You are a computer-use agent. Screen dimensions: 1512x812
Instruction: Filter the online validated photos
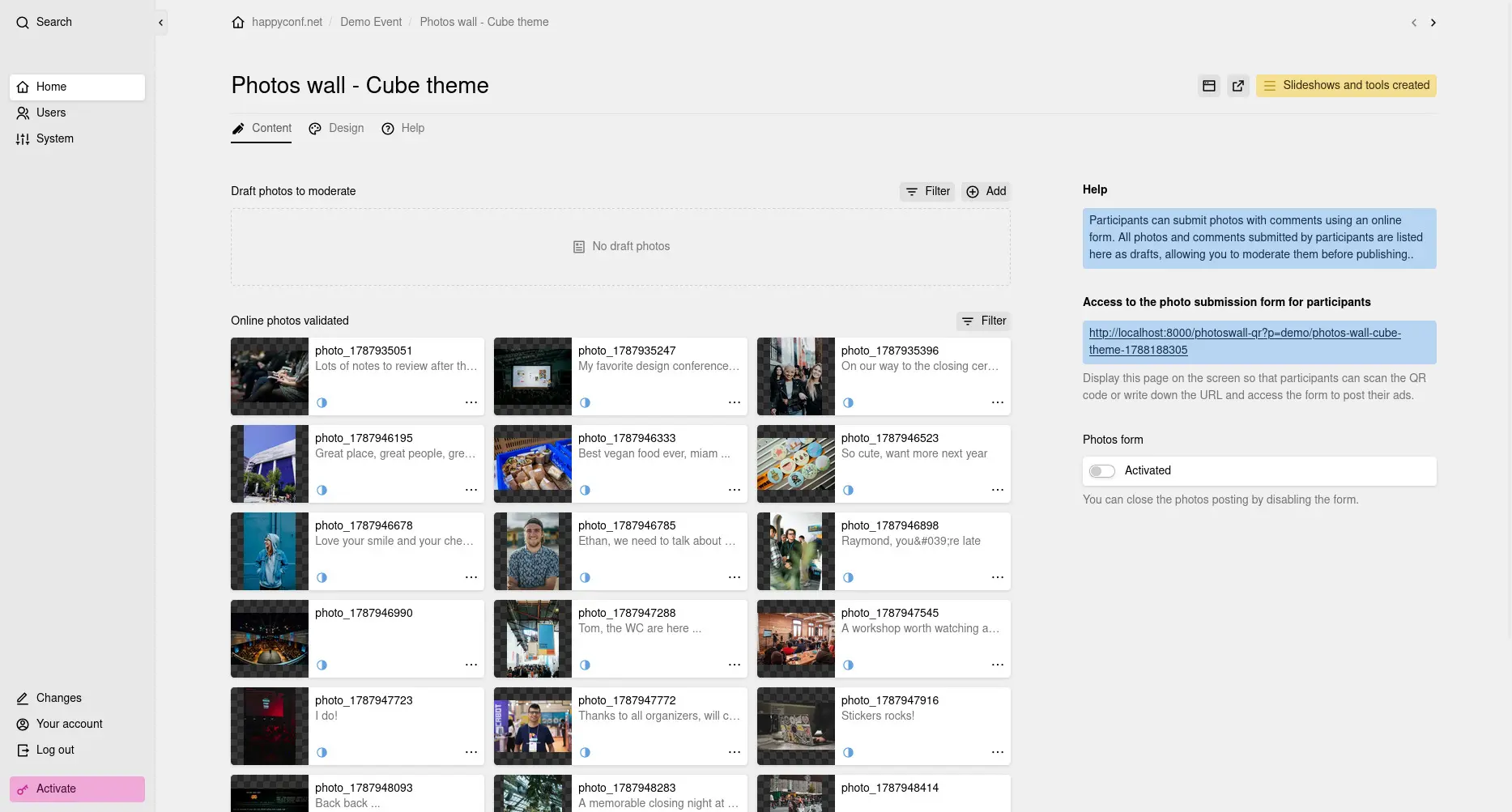[983, 321]
